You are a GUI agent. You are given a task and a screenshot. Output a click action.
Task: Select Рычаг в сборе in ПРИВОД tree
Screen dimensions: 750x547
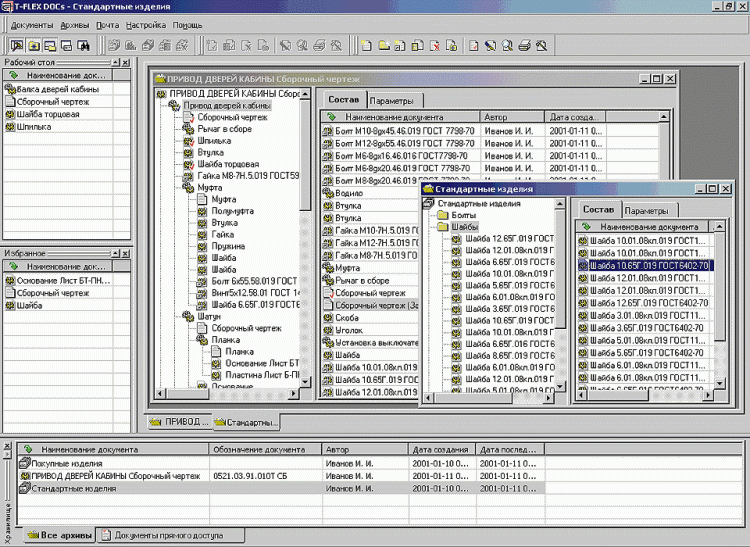click(x=224, y=129)
